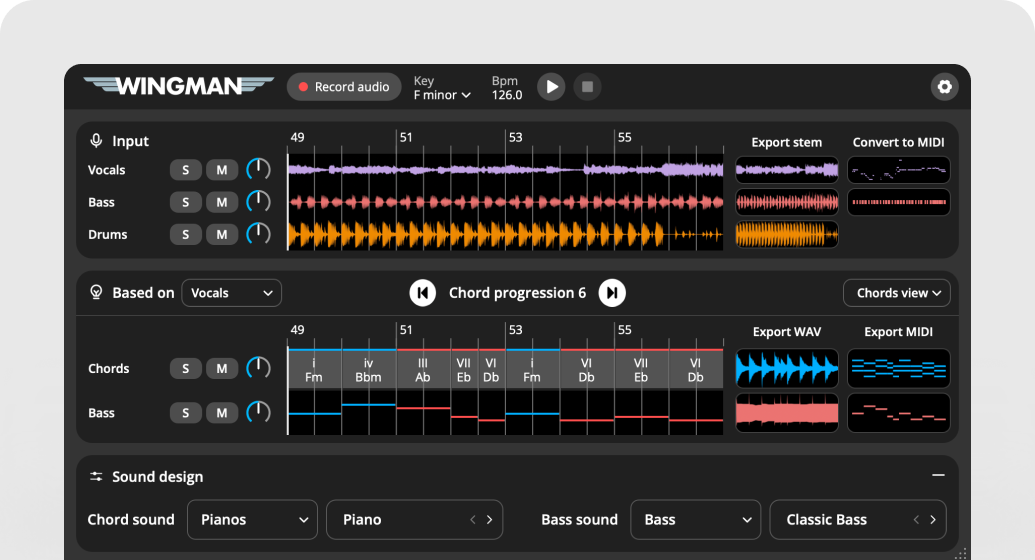The height and width of the screenshot is (560, 1035).
Task: Select the Bbm chord block
Action: [369, 370]
